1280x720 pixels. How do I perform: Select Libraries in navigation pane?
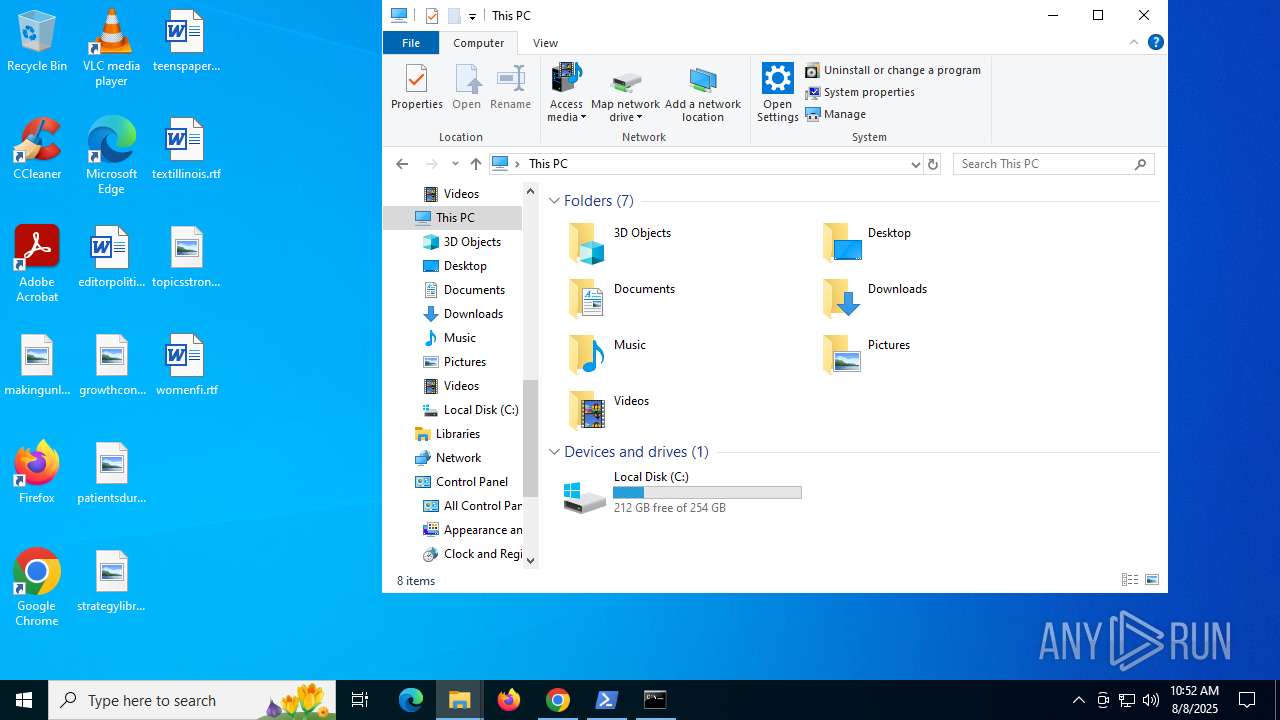(x=448, y=434)
